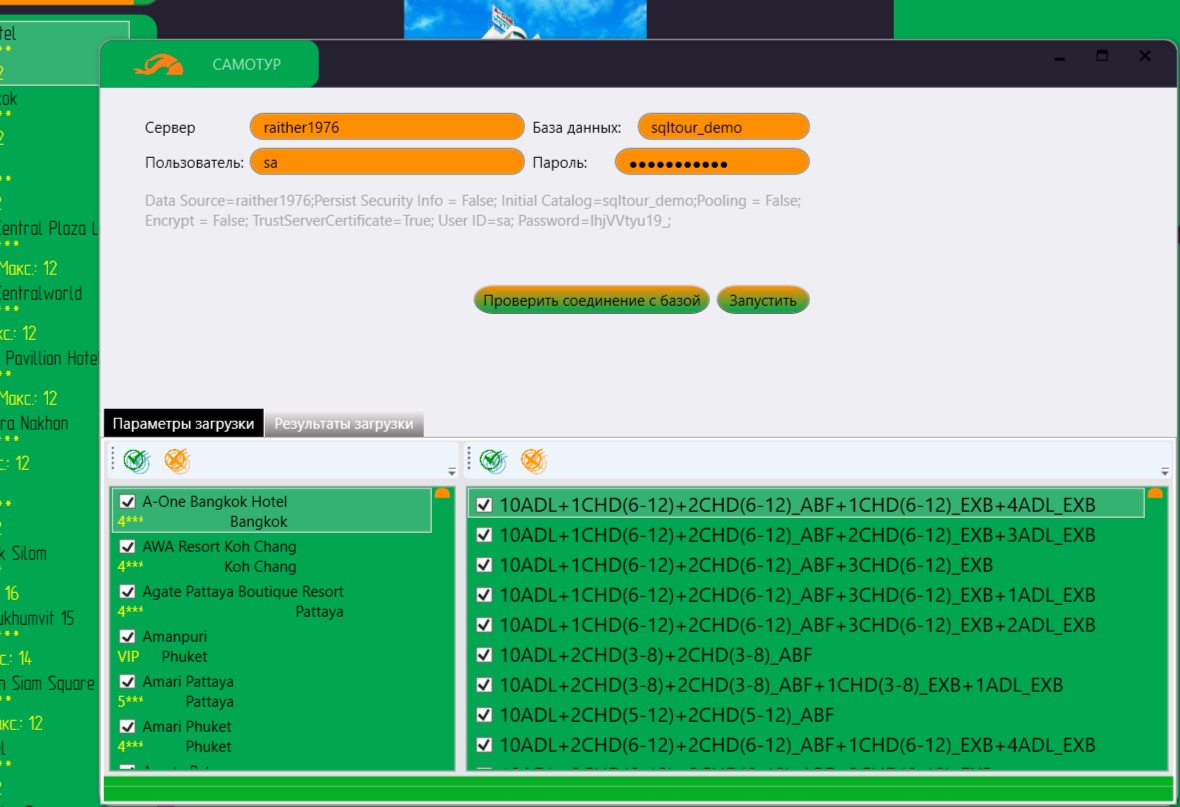Click the uncheck-all icon above the hotels list

(177, 461)
